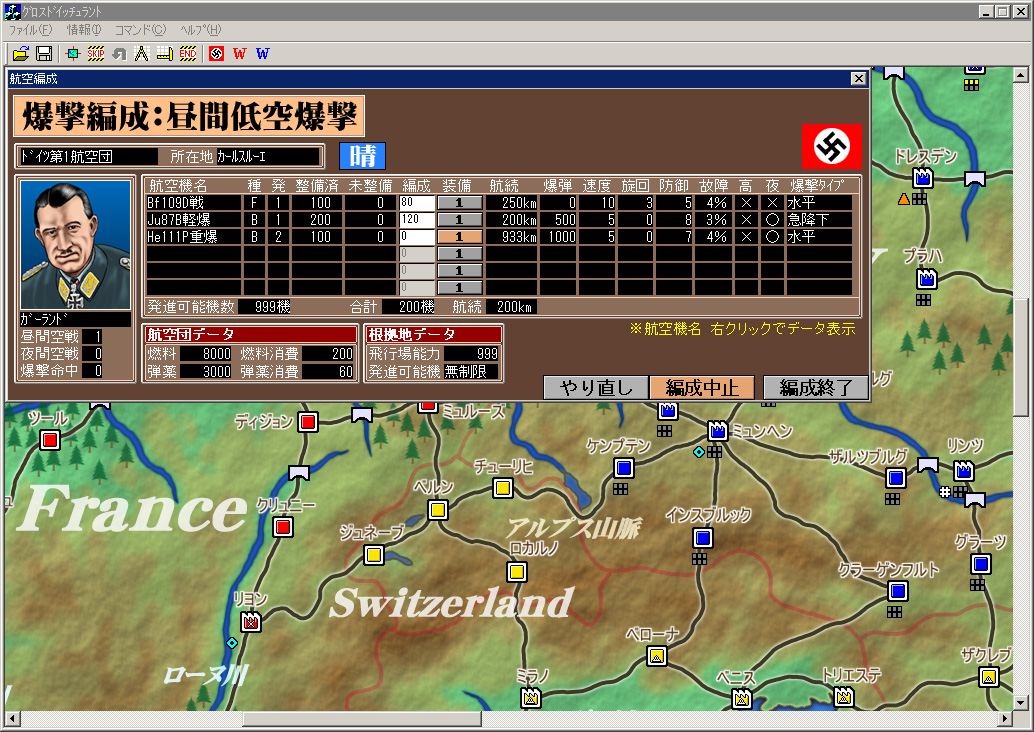This screenshot has width=1034, height=732.
Task: Click the 装備 button for Ju87B軽爆
Action: click(460, 220)
